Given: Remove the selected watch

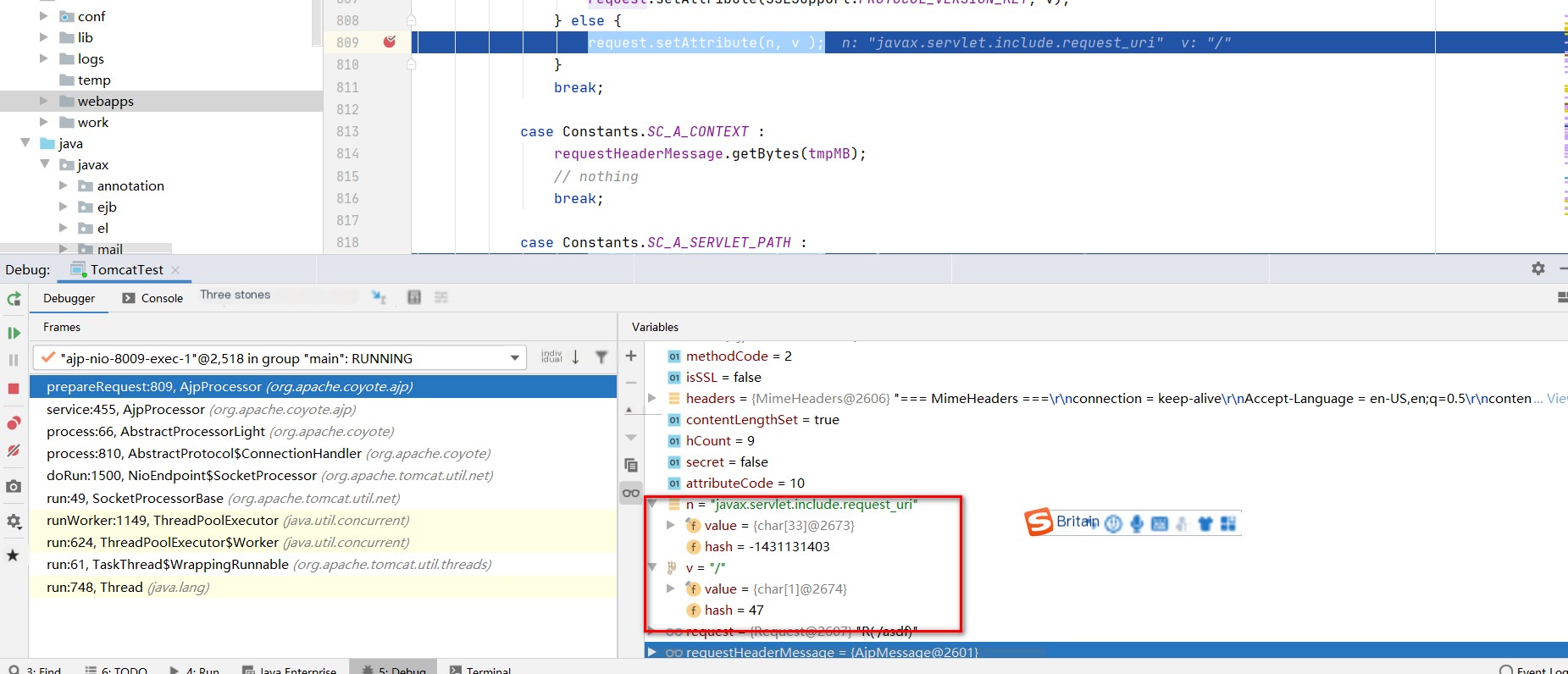Looking at the screenshot, I should coord(631,383).
